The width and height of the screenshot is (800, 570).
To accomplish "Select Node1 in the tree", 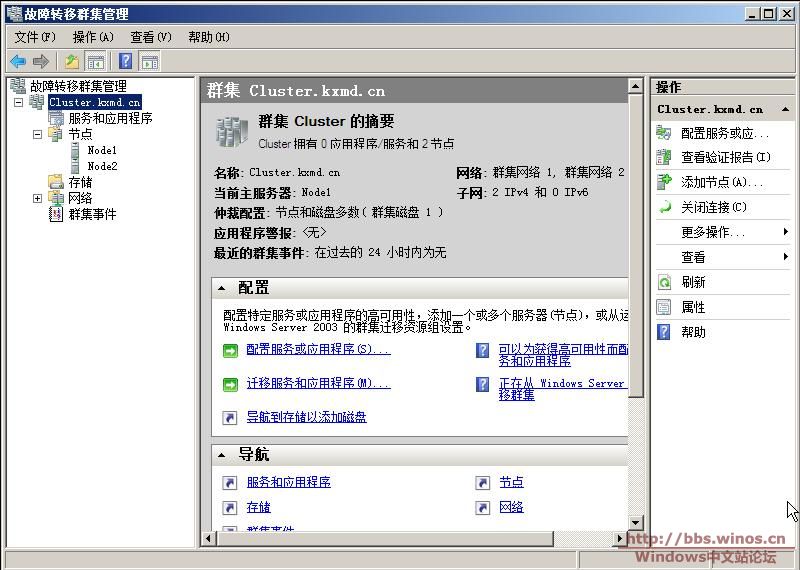I will point(102,150).
